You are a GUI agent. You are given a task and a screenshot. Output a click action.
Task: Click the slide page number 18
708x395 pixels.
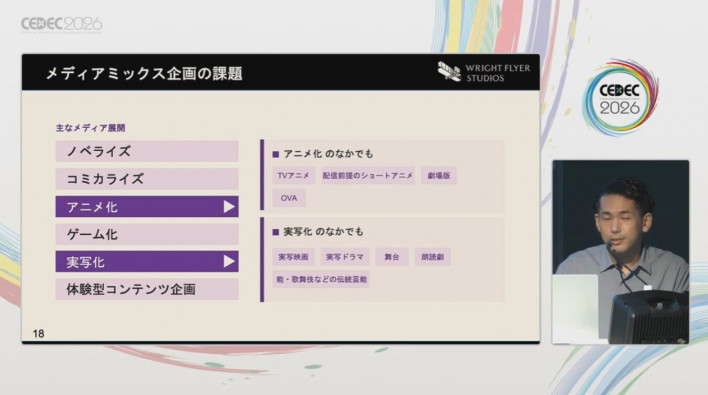[38, 334]
